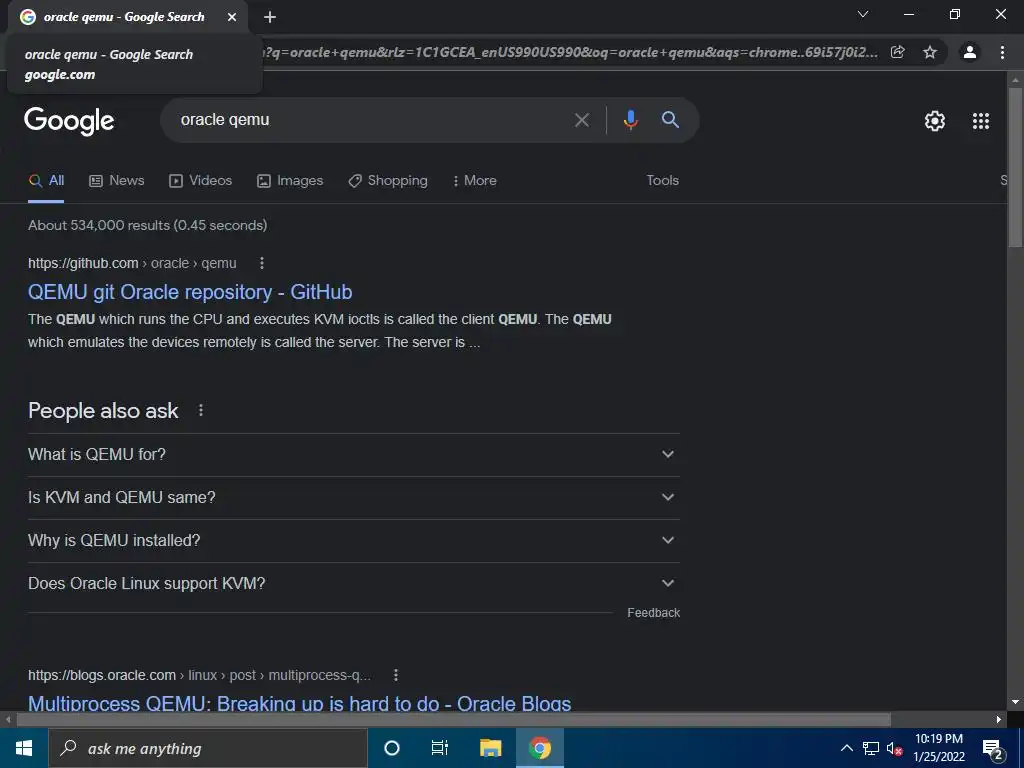The width and height of the screenshot is (1024, 768).
Task: Click the Google logo
Action: click(x=69, y=121)
